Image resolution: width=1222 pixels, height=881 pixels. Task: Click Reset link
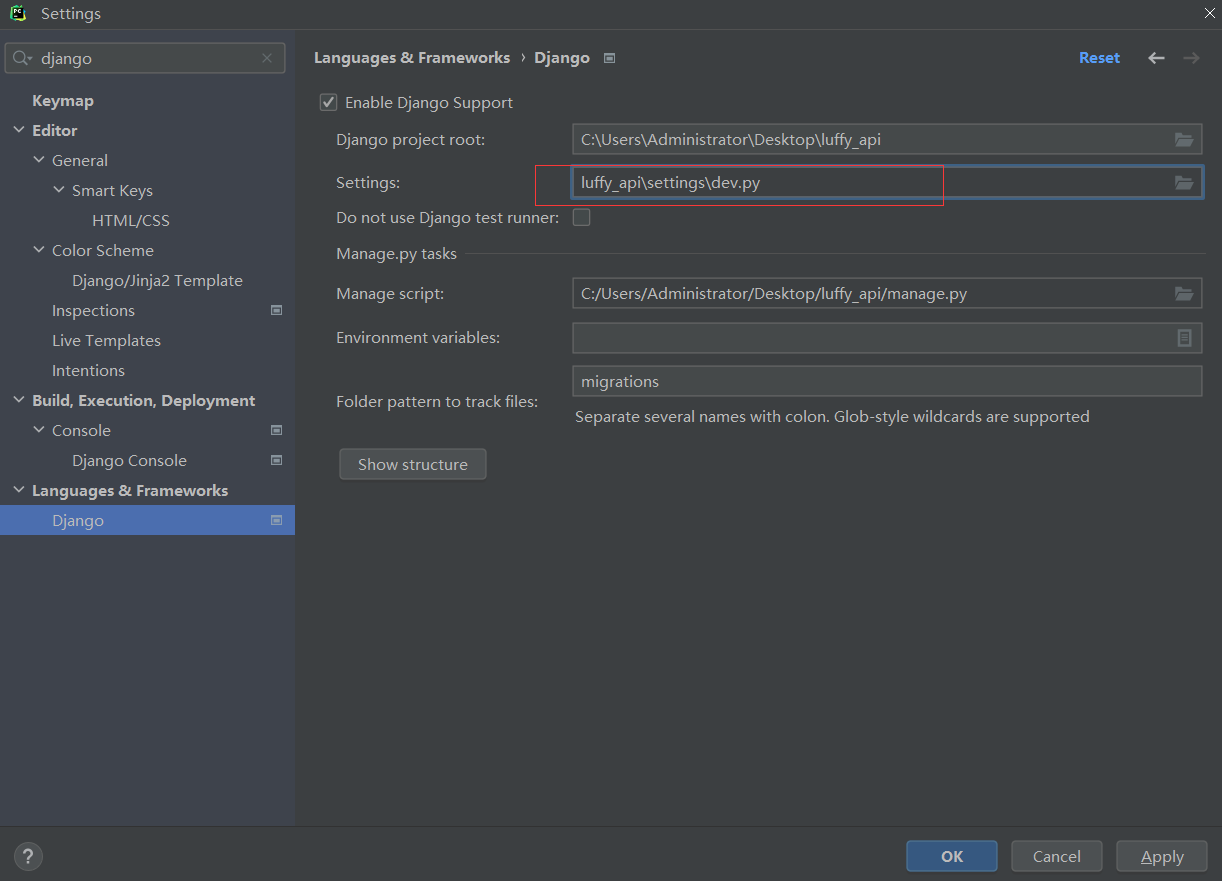pos(1099,58)
